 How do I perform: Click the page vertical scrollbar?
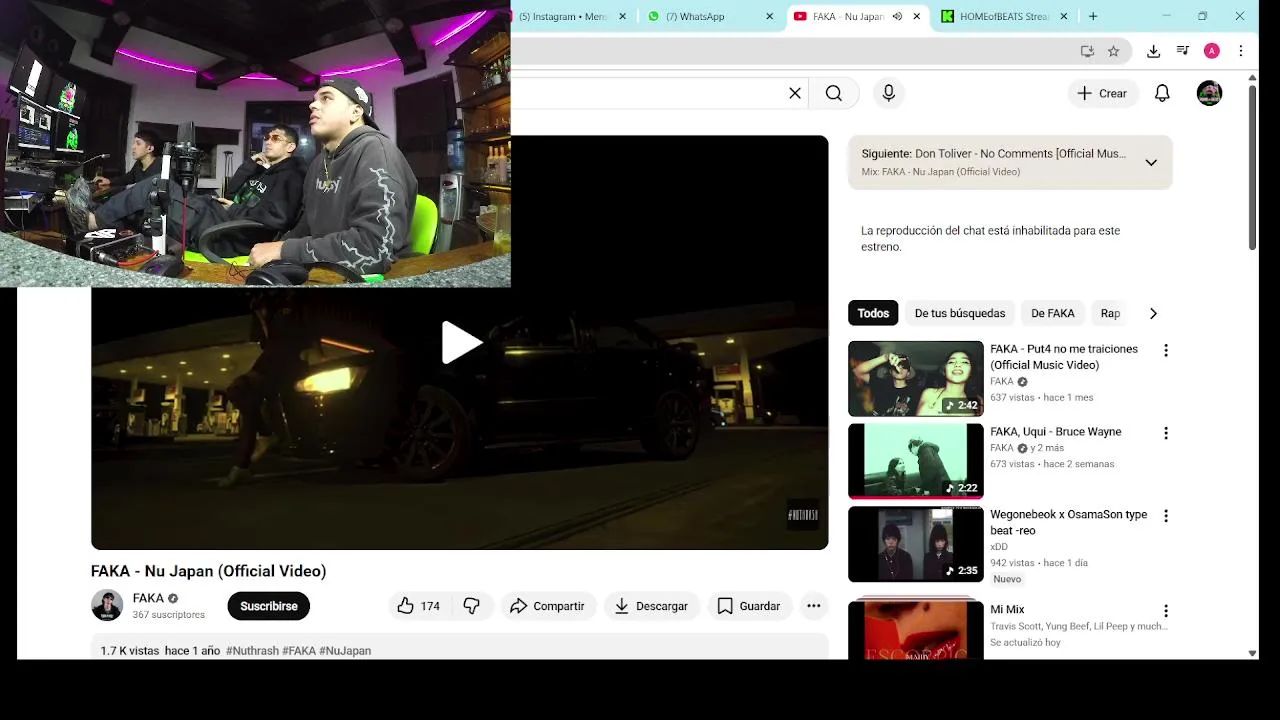click(1253, 168)
